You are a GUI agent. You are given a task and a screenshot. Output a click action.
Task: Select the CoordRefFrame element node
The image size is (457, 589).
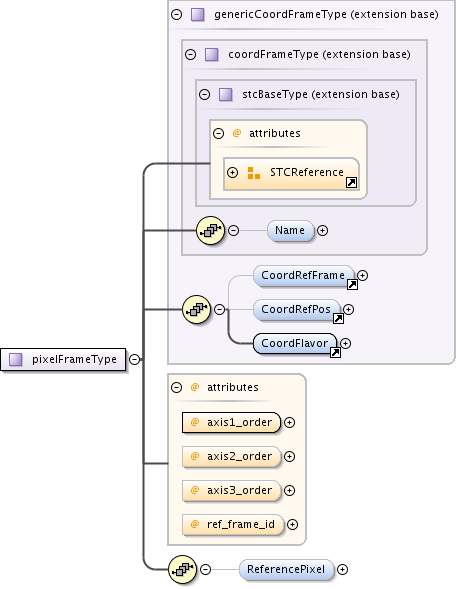click(x=304, y=276)
